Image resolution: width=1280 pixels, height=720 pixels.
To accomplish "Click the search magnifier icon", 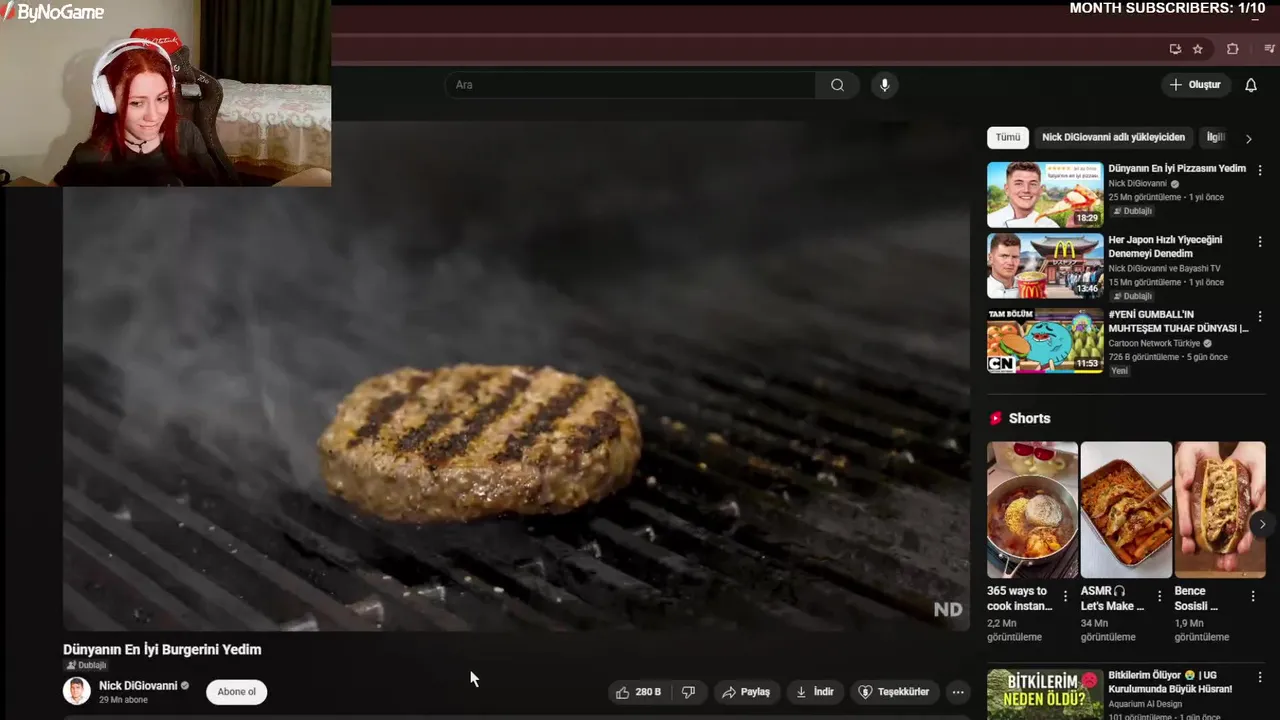I will [x=837, y=85].
